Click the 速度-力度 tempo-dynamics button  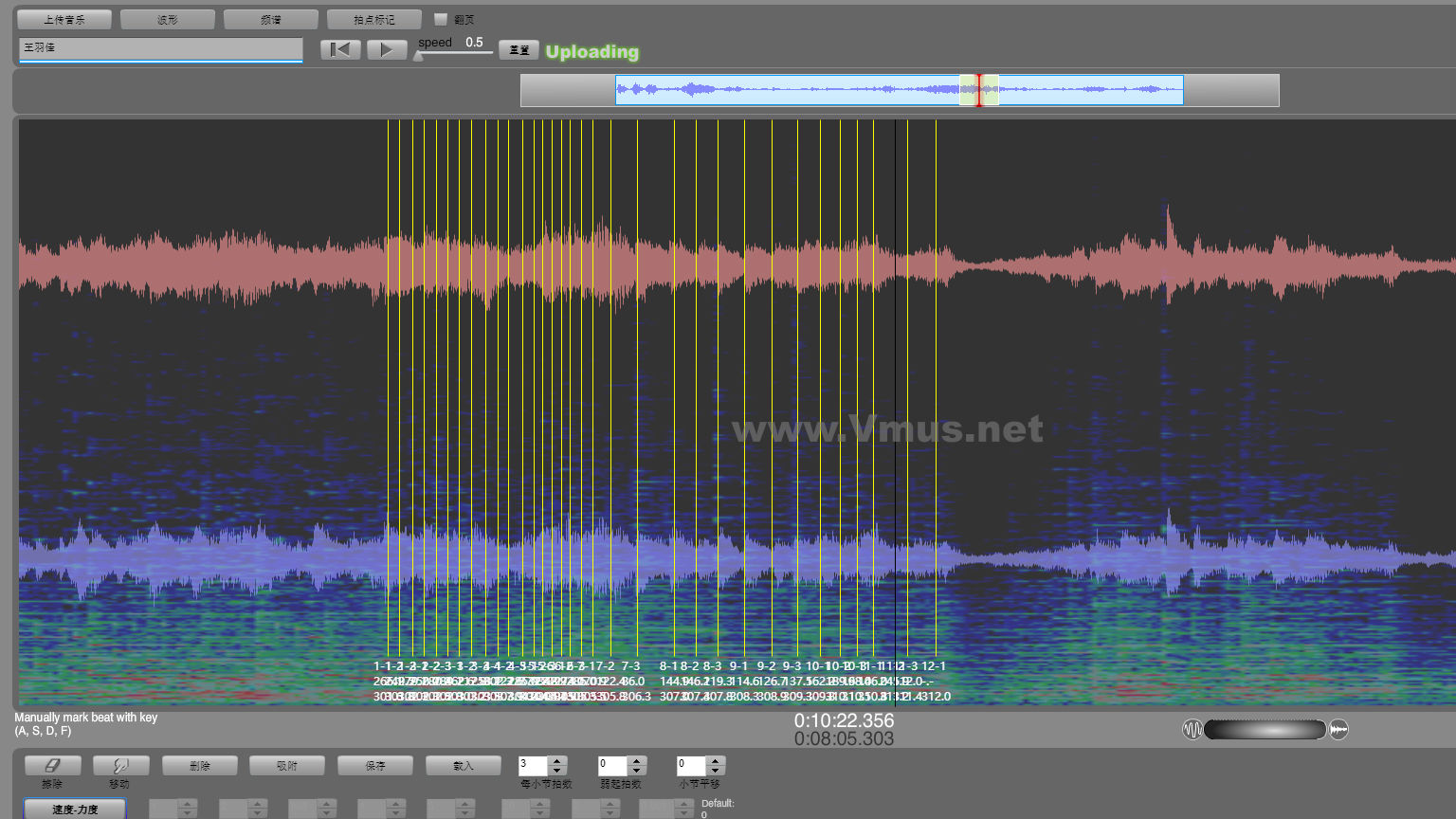(75, 809)
